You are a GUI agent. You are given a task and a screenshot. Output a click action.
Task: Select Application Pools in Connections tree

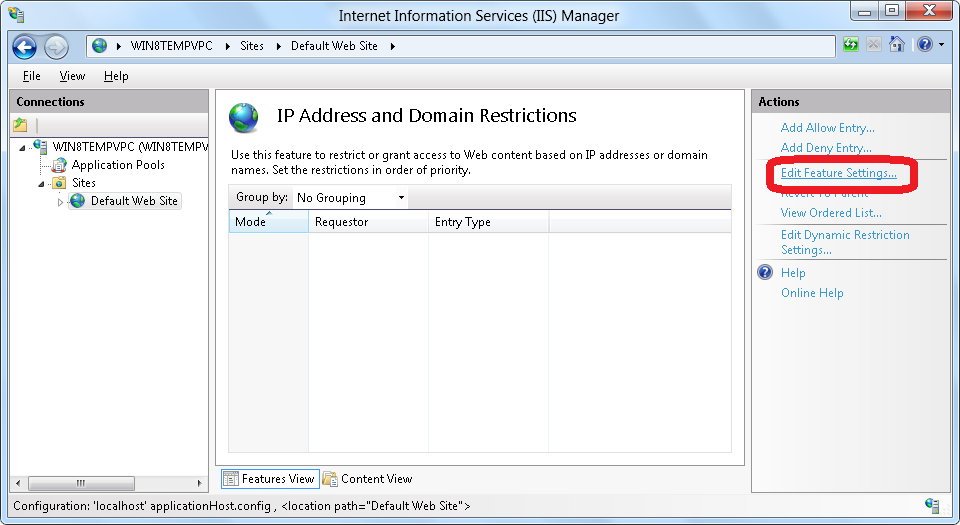pos(117,165)
